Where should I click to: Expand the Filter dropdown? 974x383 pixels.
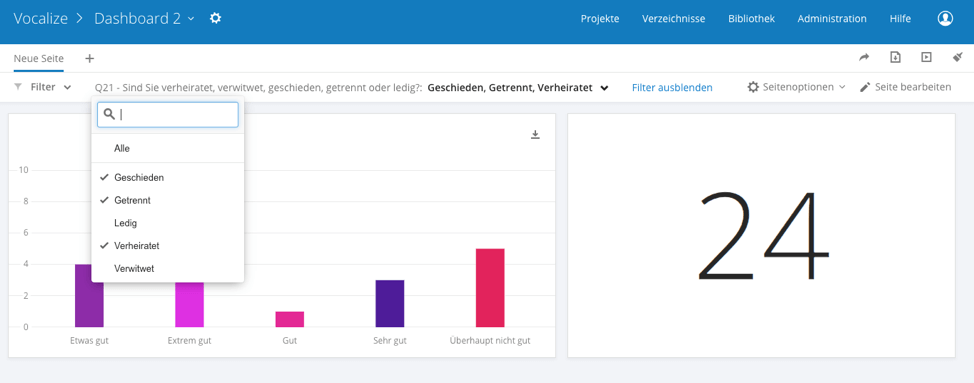click(x=43, y=88)
